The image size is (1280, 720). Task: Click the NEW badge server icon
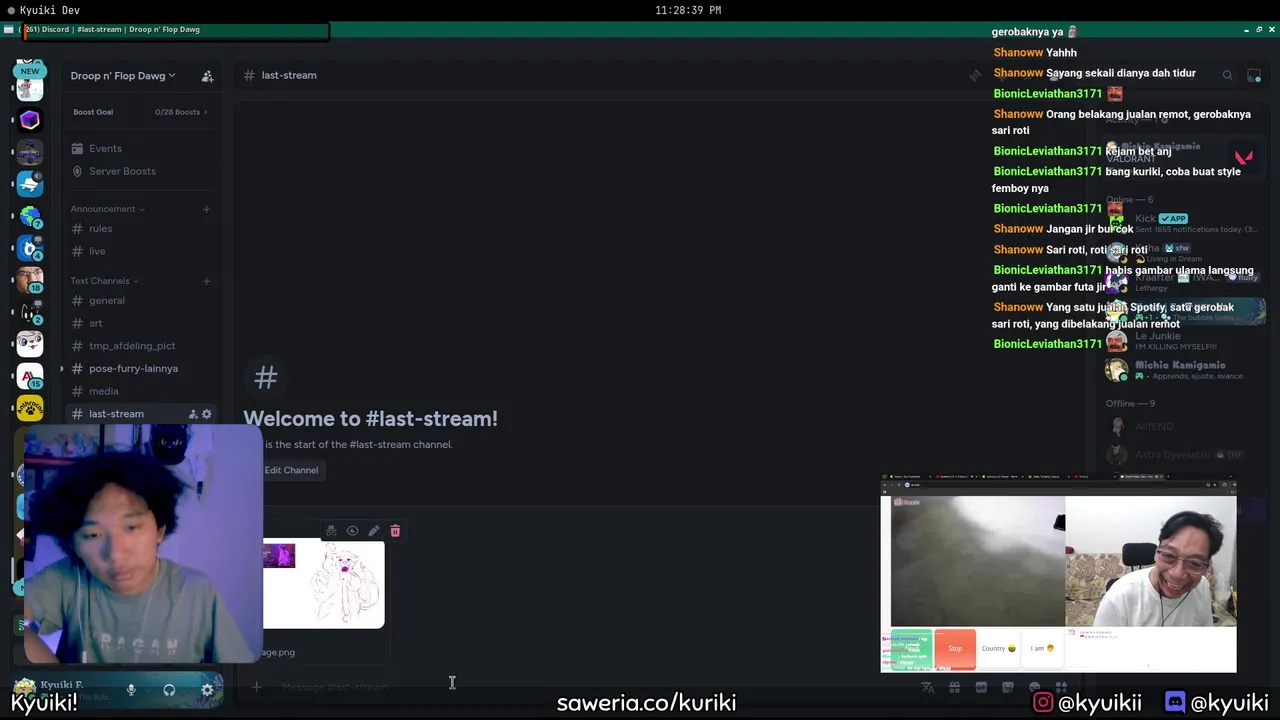pos(30,84)
